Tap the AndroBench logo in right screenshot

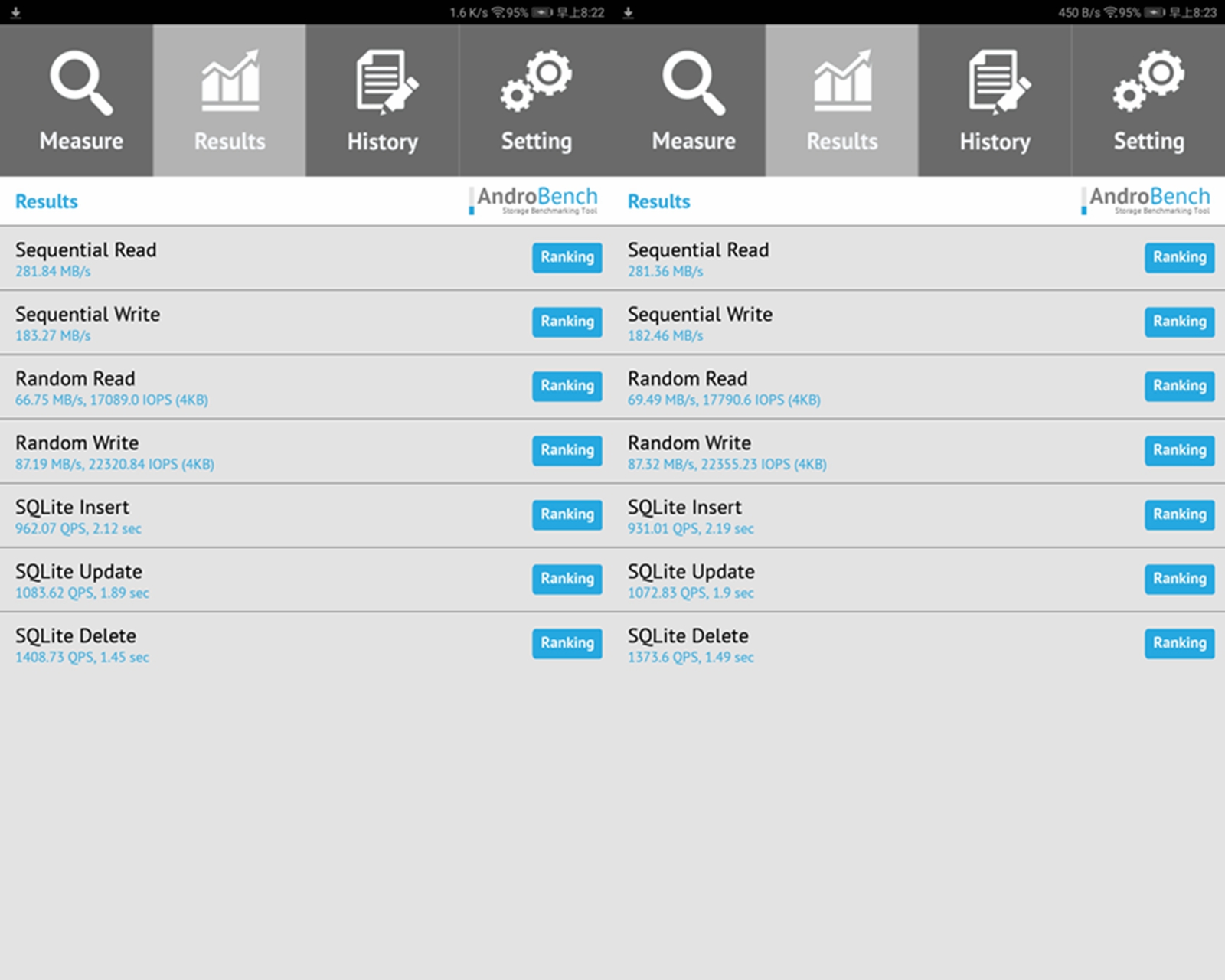point(1146,201)
